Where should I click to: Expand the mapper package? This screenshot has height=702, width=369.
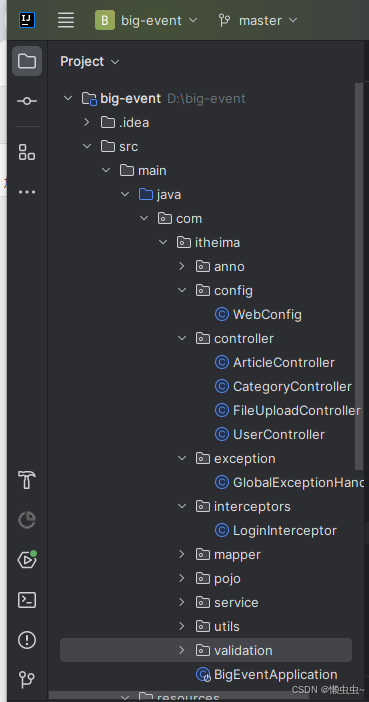pos(181,554)
